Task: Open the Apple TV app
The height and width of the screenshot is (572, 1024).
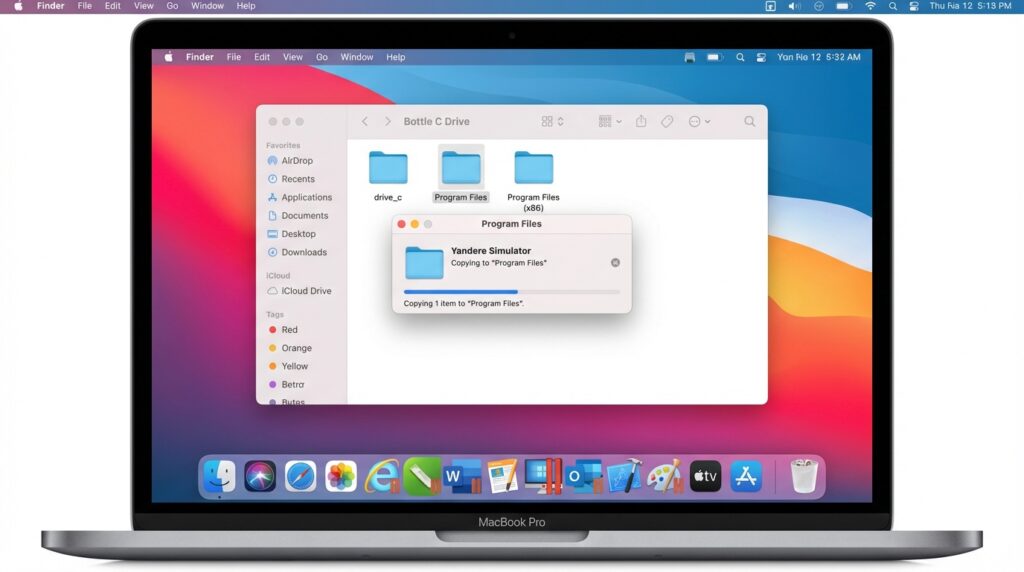Action: (705, 476)
